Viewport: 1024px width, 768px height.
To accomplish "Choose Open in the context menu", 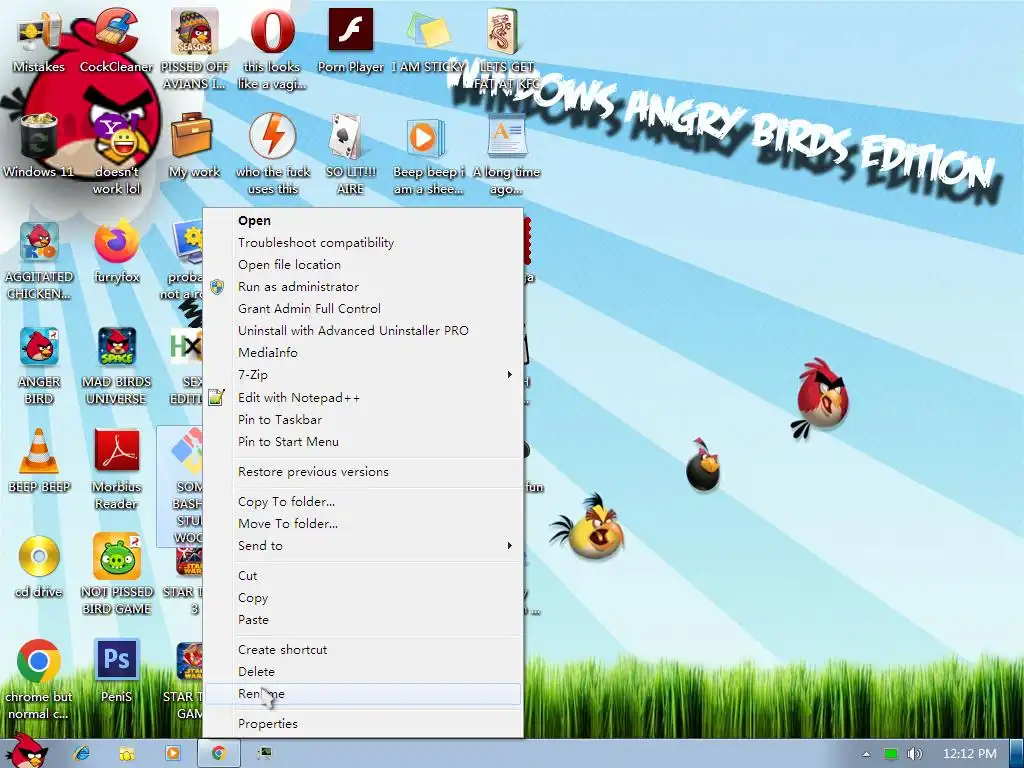I will tap(363, 221).
